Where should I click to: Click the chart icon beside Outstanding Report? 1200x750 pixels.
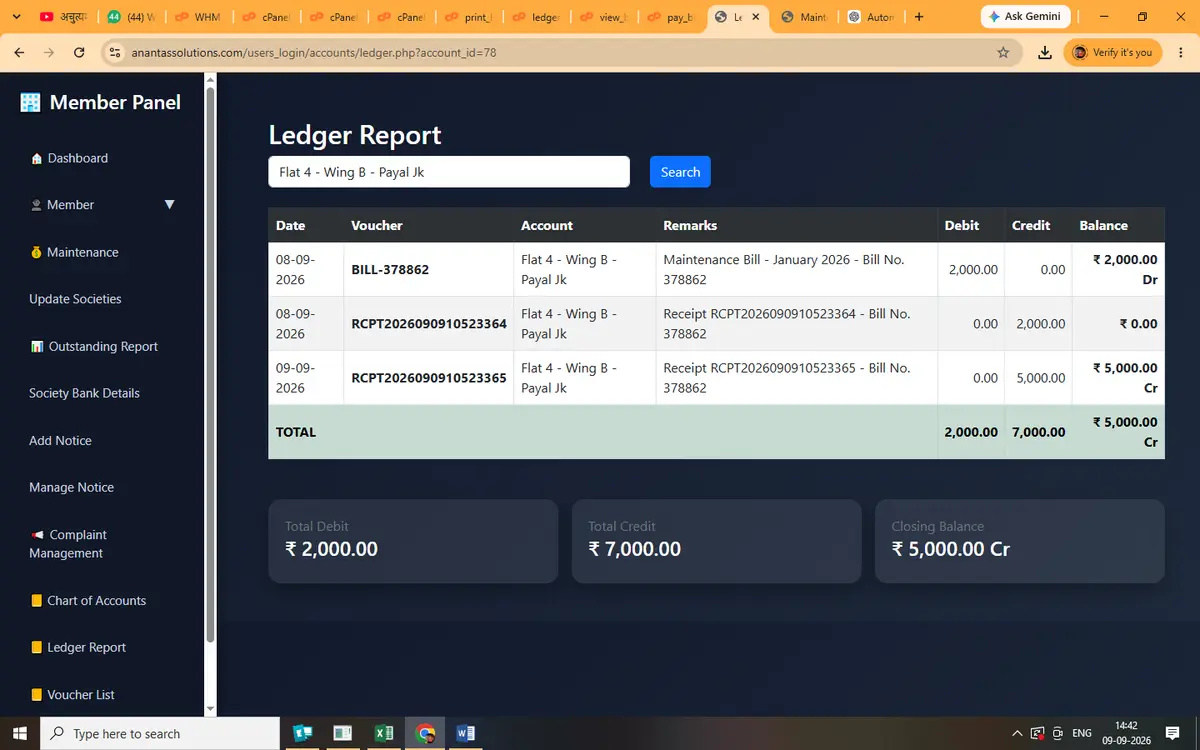click(x=37, y=347)
